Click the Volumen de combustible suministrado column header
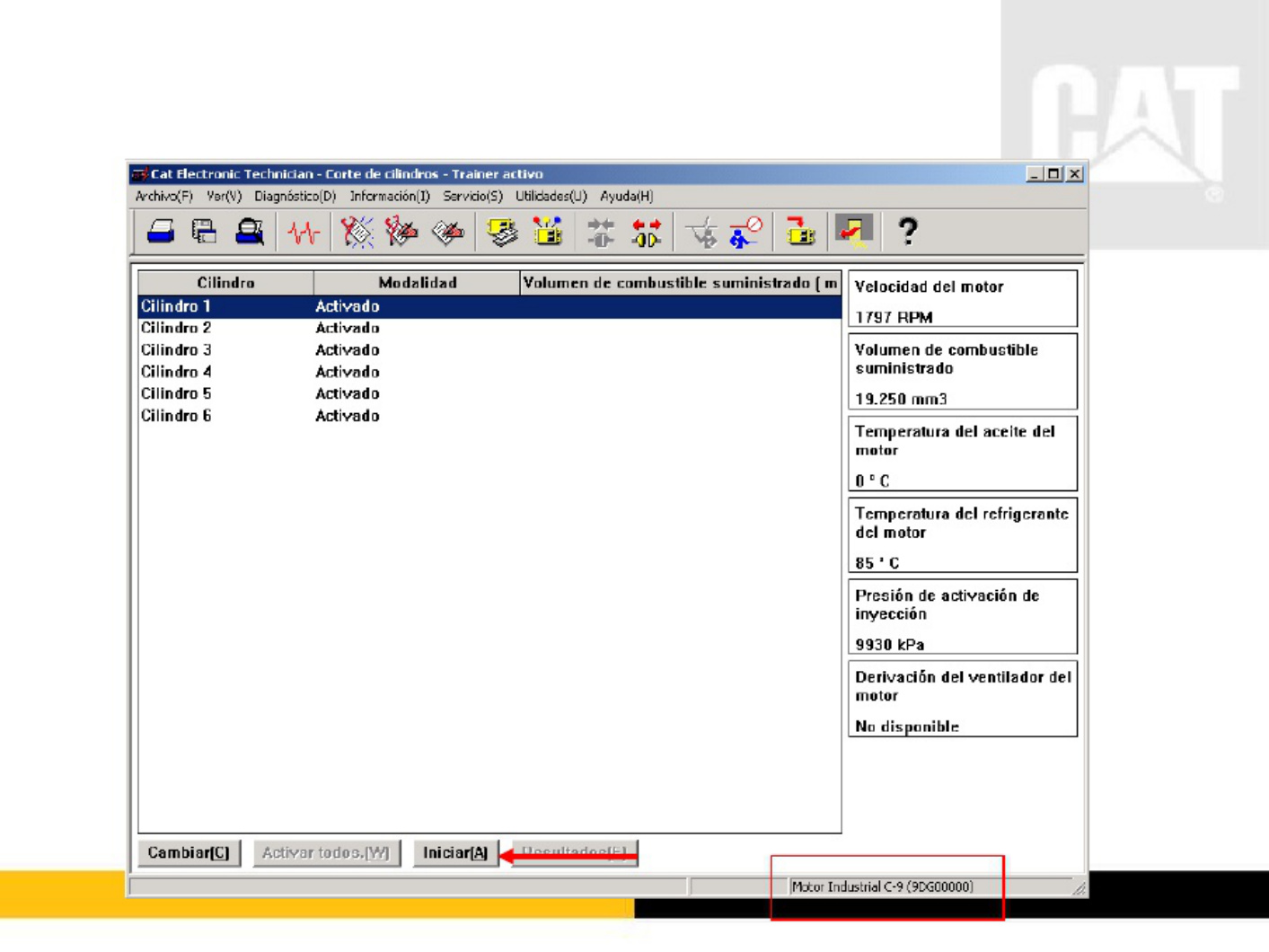Image resolution: width=1269 pixels, height=952 pixels. tap(681, 283)
